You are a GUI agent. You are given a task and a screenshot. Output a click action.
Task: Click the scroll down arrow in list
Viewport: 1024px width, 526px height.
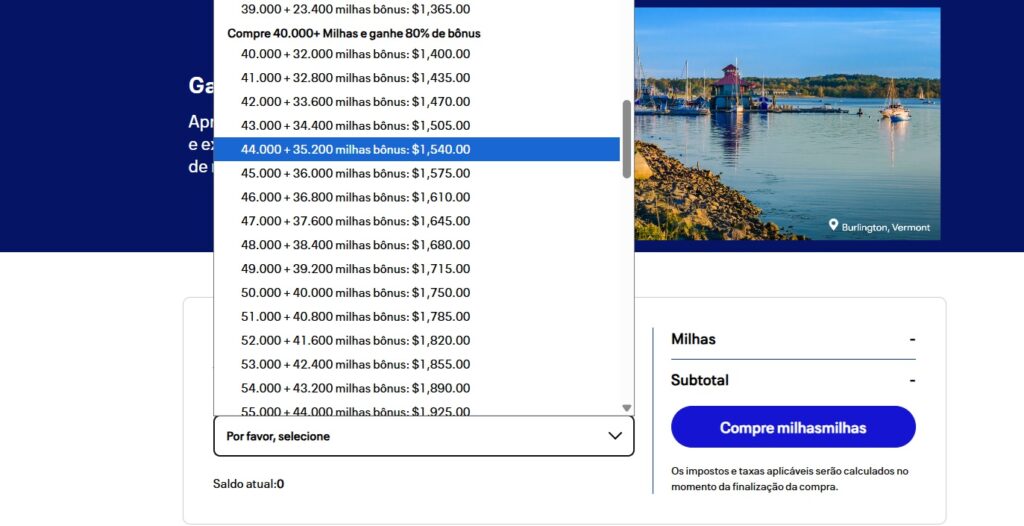627,408
